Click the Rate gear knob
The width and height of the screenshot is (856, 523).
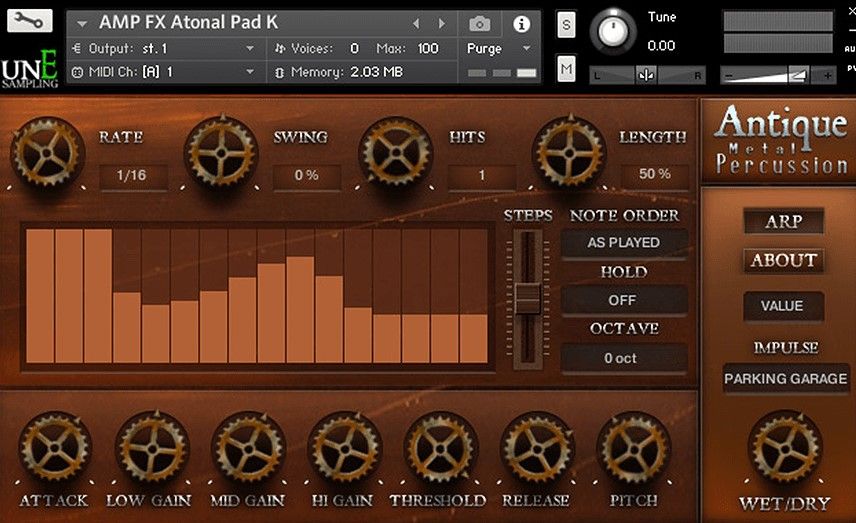[47, 152]
